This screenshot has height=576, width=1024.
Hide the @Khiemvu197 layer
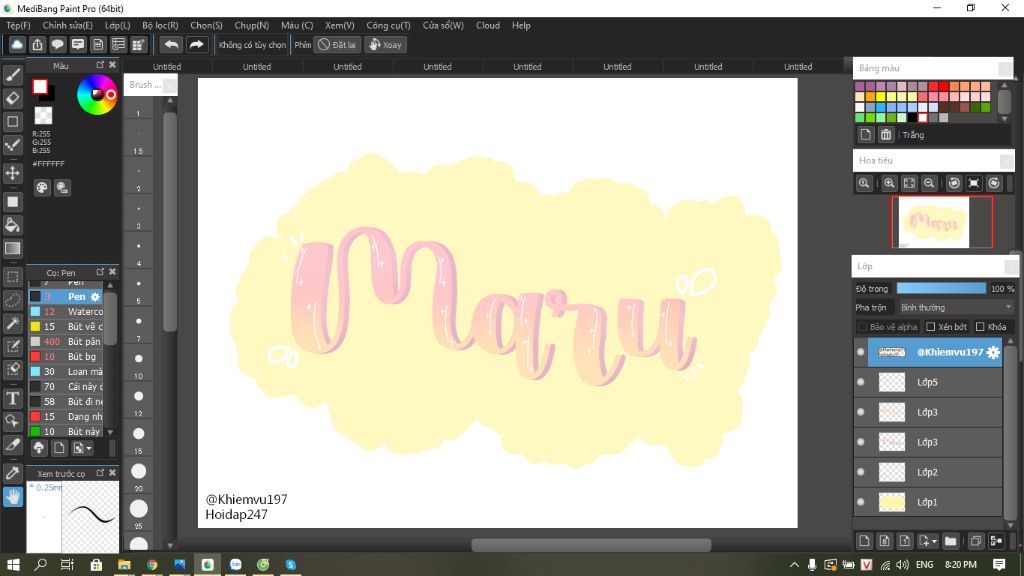pyautogui.click(x=861, y=352)
